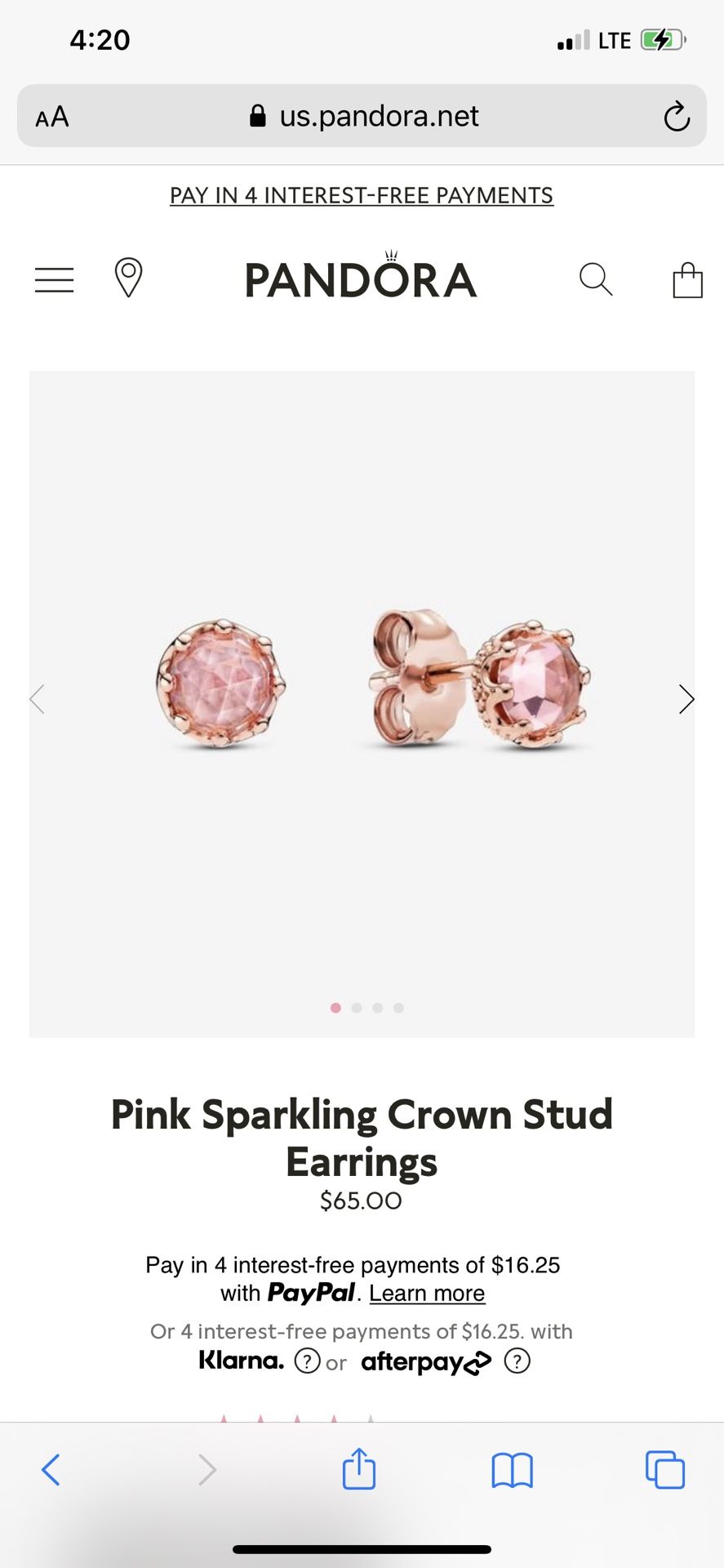Screen dimensions: 724x1568
Task: Select the second image carousel dot
Action: [357, 1008]
